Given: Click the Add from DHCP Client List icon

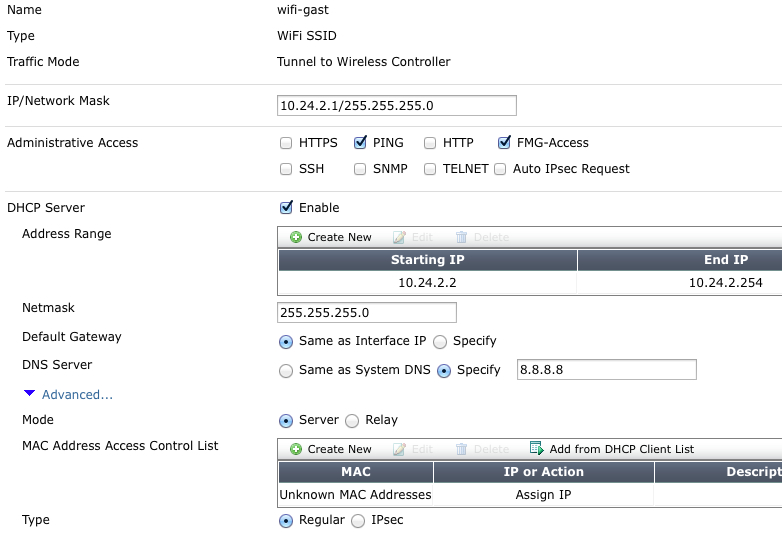Looking at the screenshot, I should coord(536,449).
